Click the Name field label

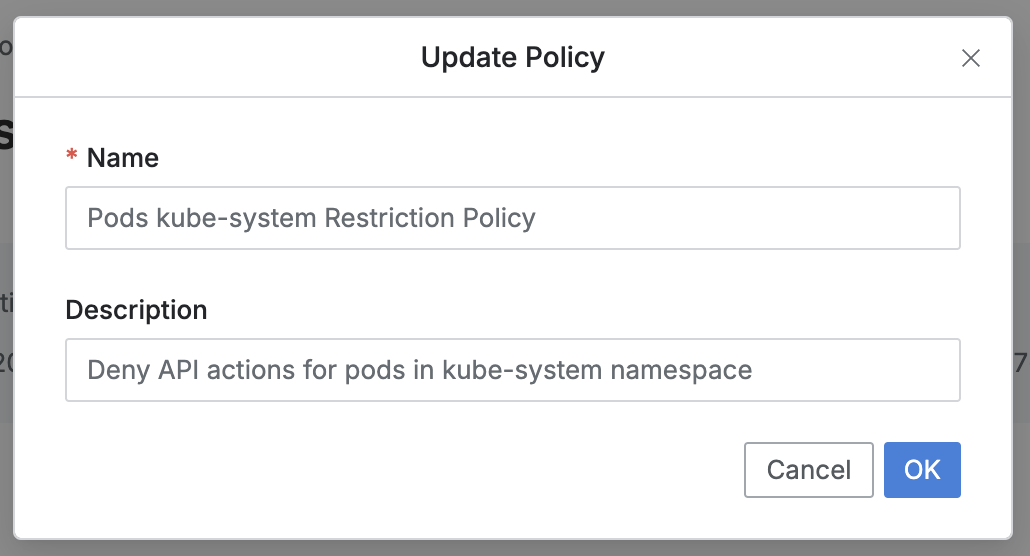click(x=122, y=158)
